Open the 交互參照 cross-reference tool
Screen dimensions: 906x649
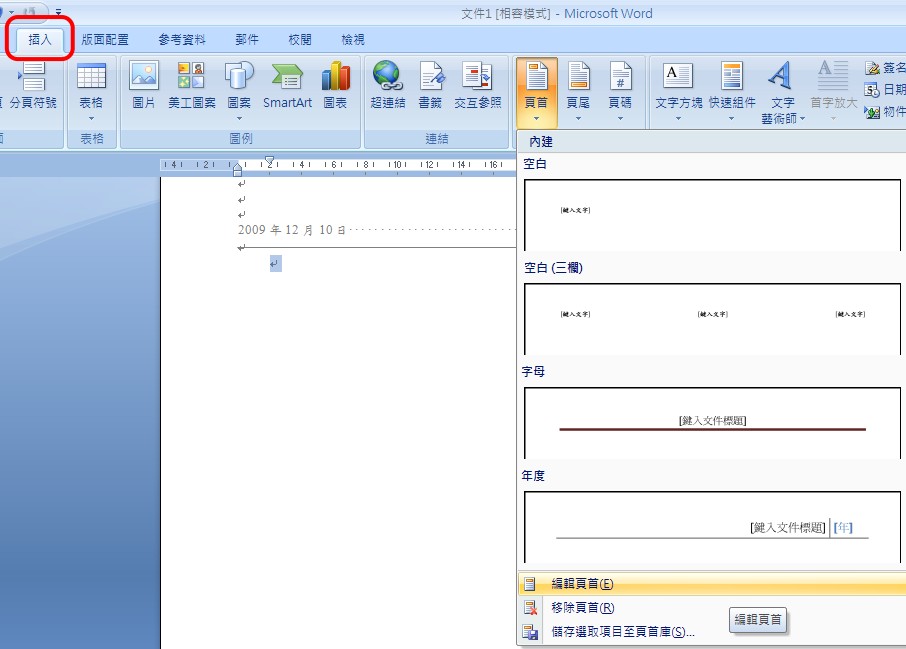coord(478,84)
